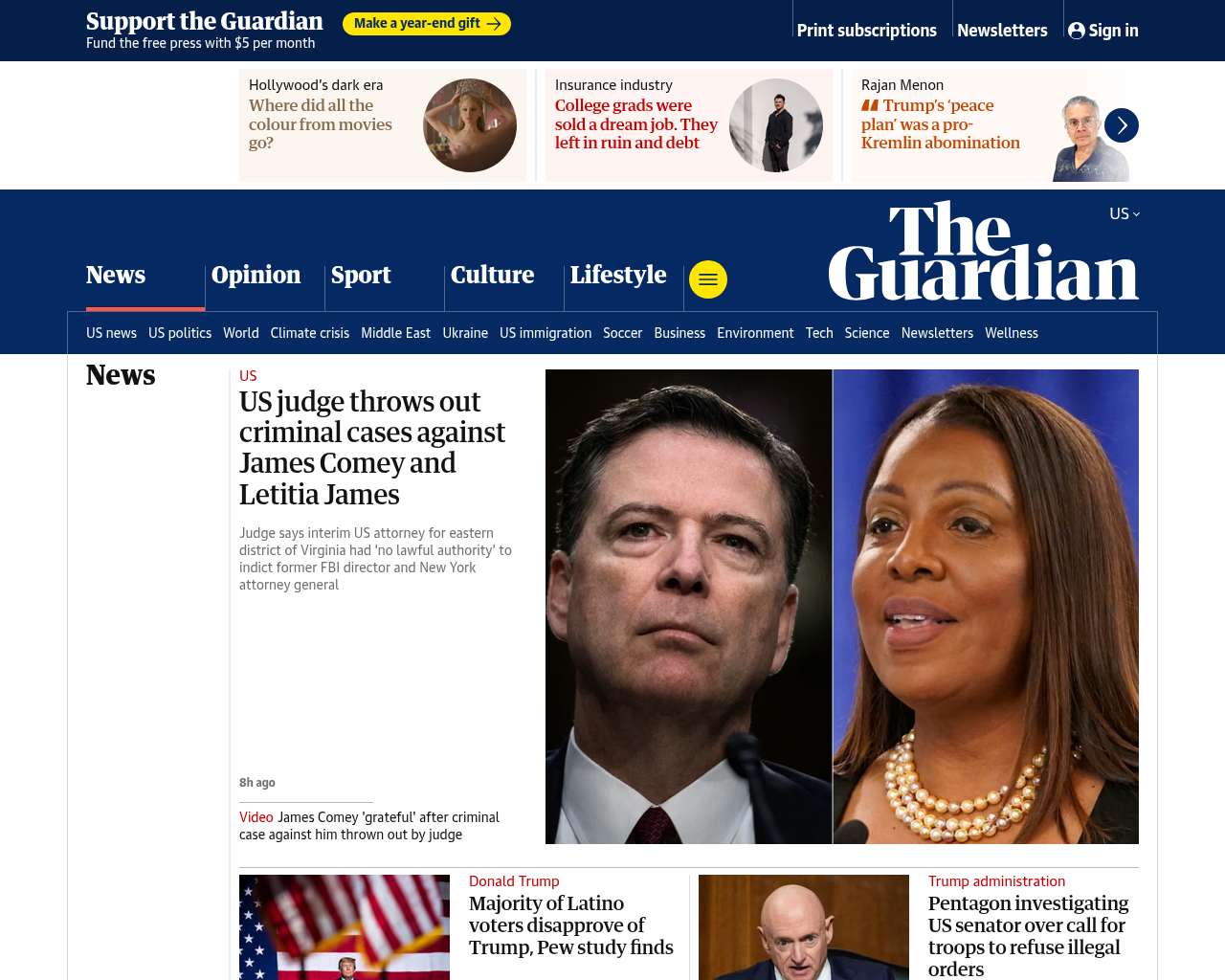
Task: Click The Guardian logo
Action: click(x=984, y=251)
